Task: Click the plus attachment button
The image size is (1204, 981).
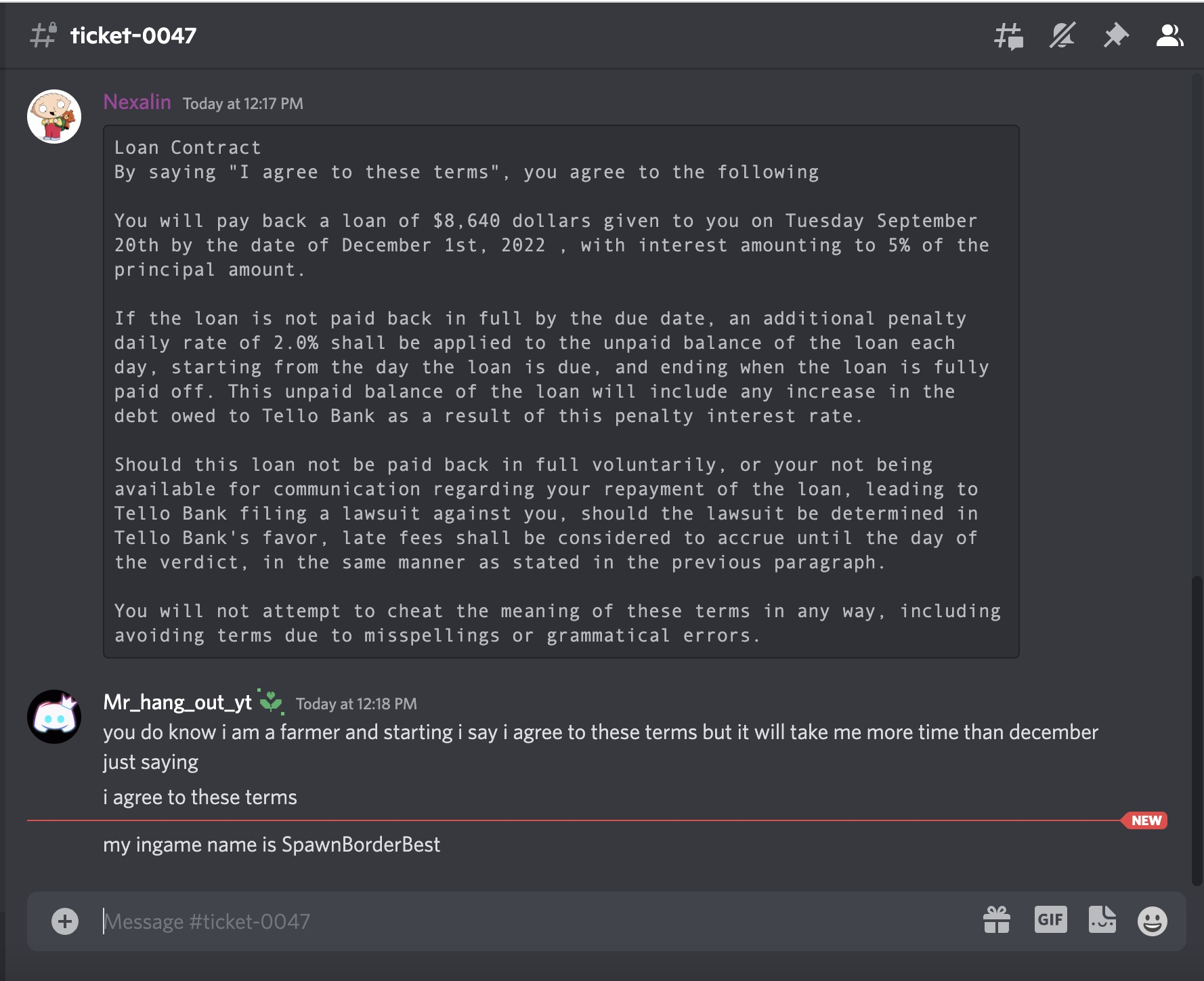Action: pyautogui.click(x=65, y=921)
